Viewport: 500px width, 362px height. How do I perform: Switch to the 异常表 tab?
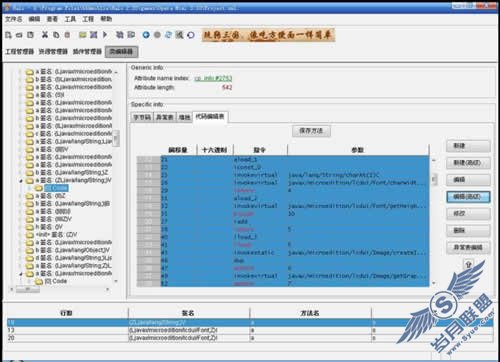pyautogui.click(x=165, y=117)
